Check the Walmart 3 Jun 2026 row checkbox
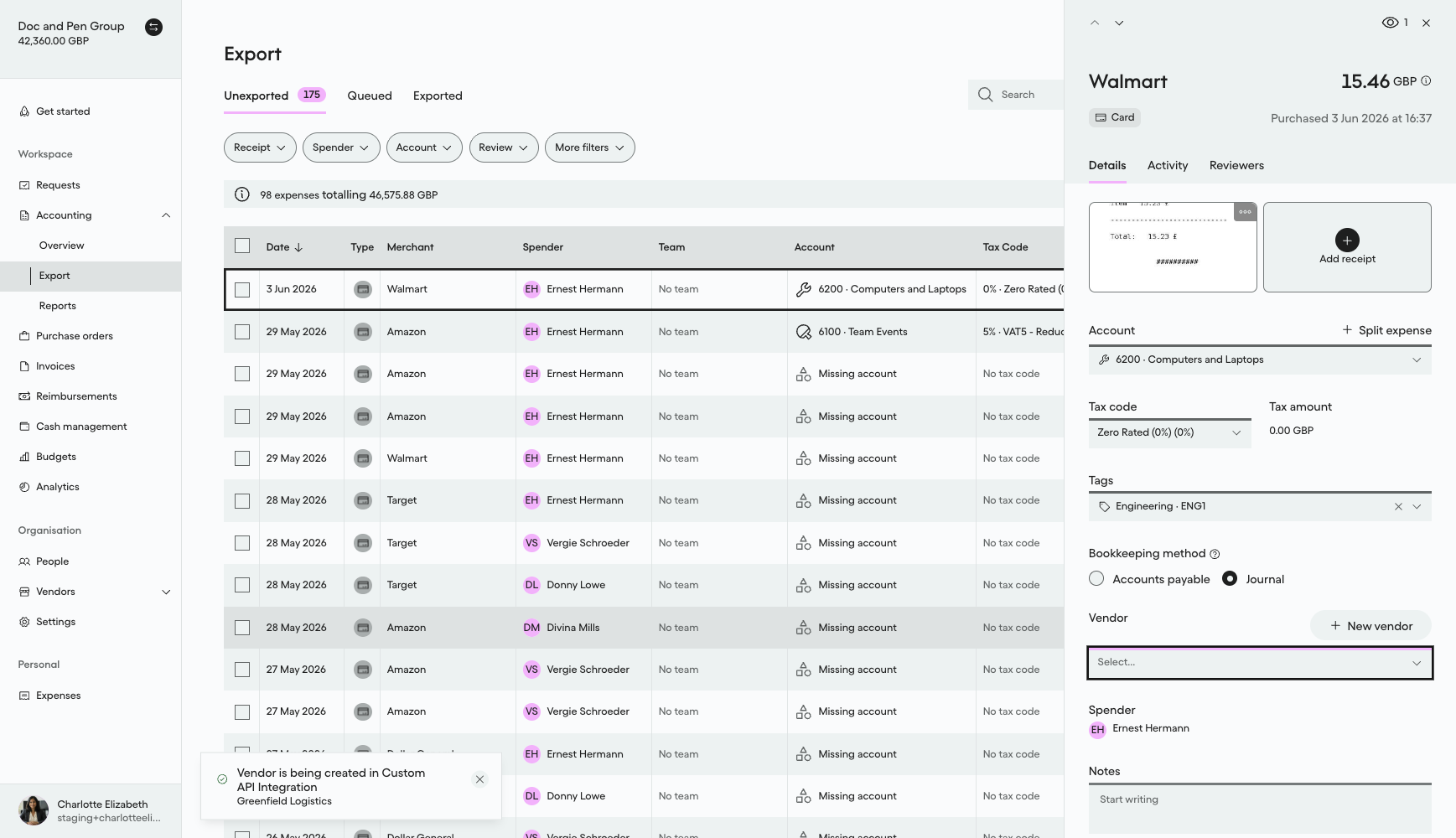Image resolution: width=1456 pixels, height=838 pixels. point(242,289)
